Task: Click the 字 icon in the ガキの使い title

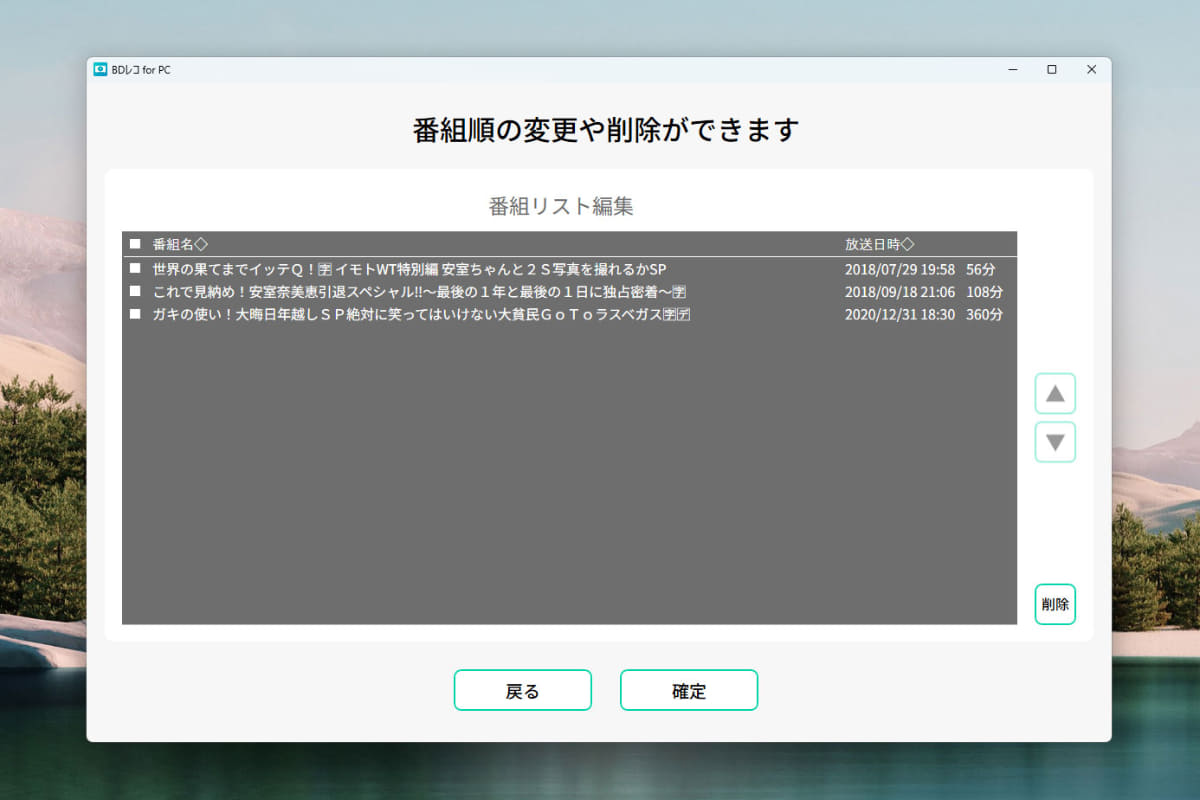Action: tap(671, 315)
